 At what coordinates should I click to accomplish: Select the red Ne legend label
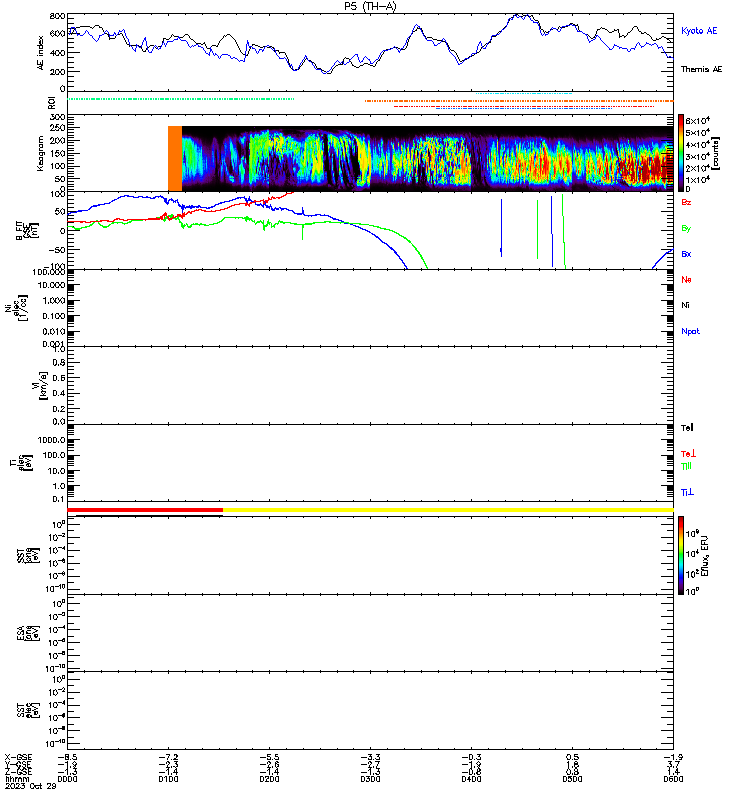coord(686,280)
